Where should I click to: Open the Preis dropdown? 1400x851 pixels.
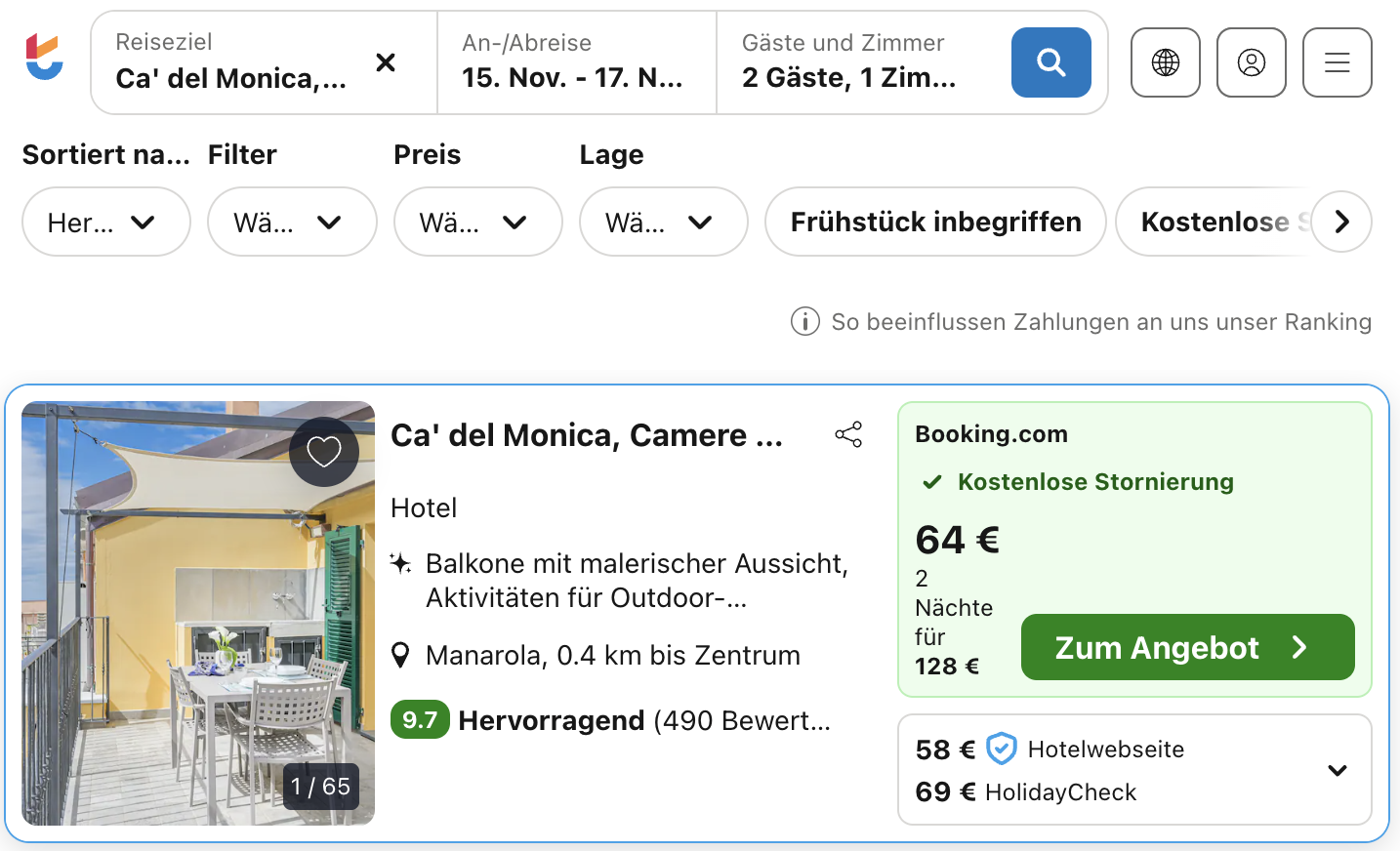pyautogui.click(x=477, y=222)
